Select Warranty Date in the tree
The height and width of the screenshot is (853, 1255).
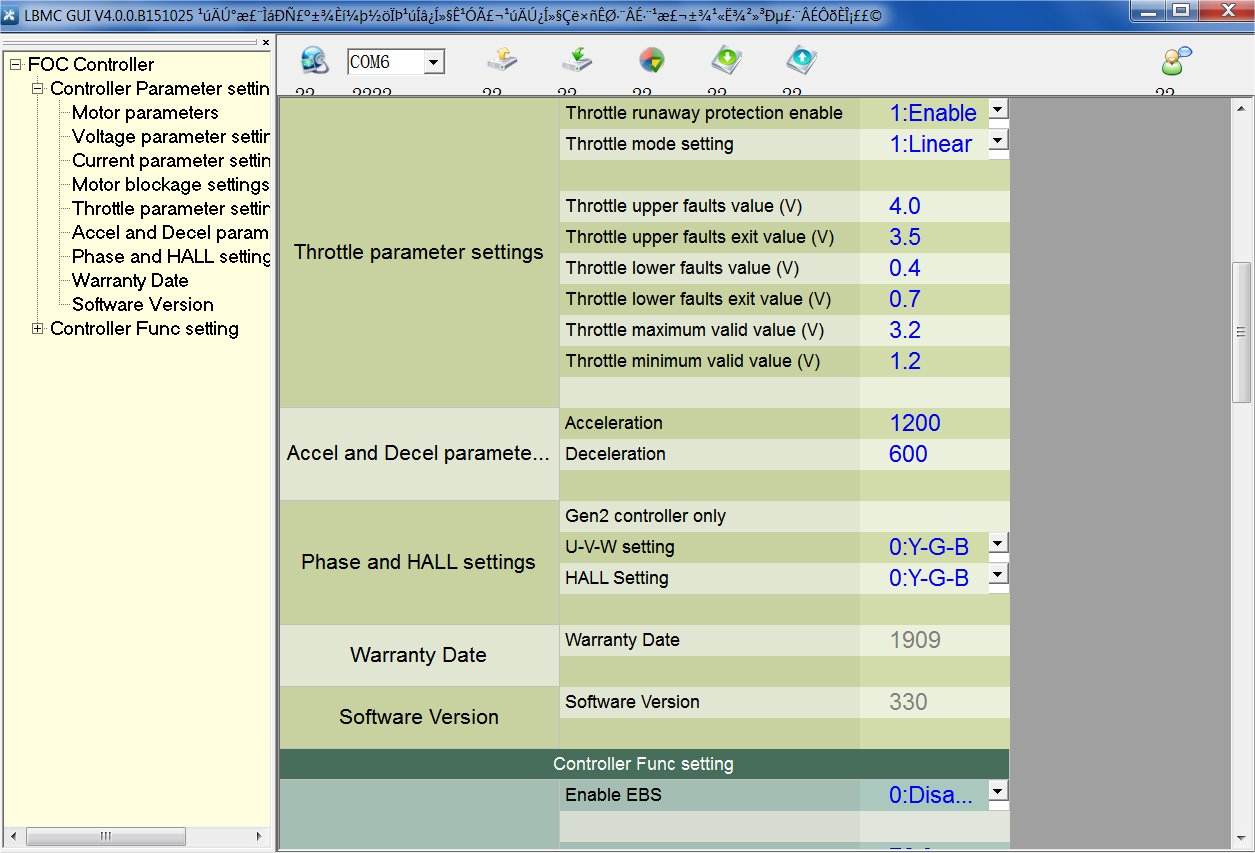coord(130,281)
